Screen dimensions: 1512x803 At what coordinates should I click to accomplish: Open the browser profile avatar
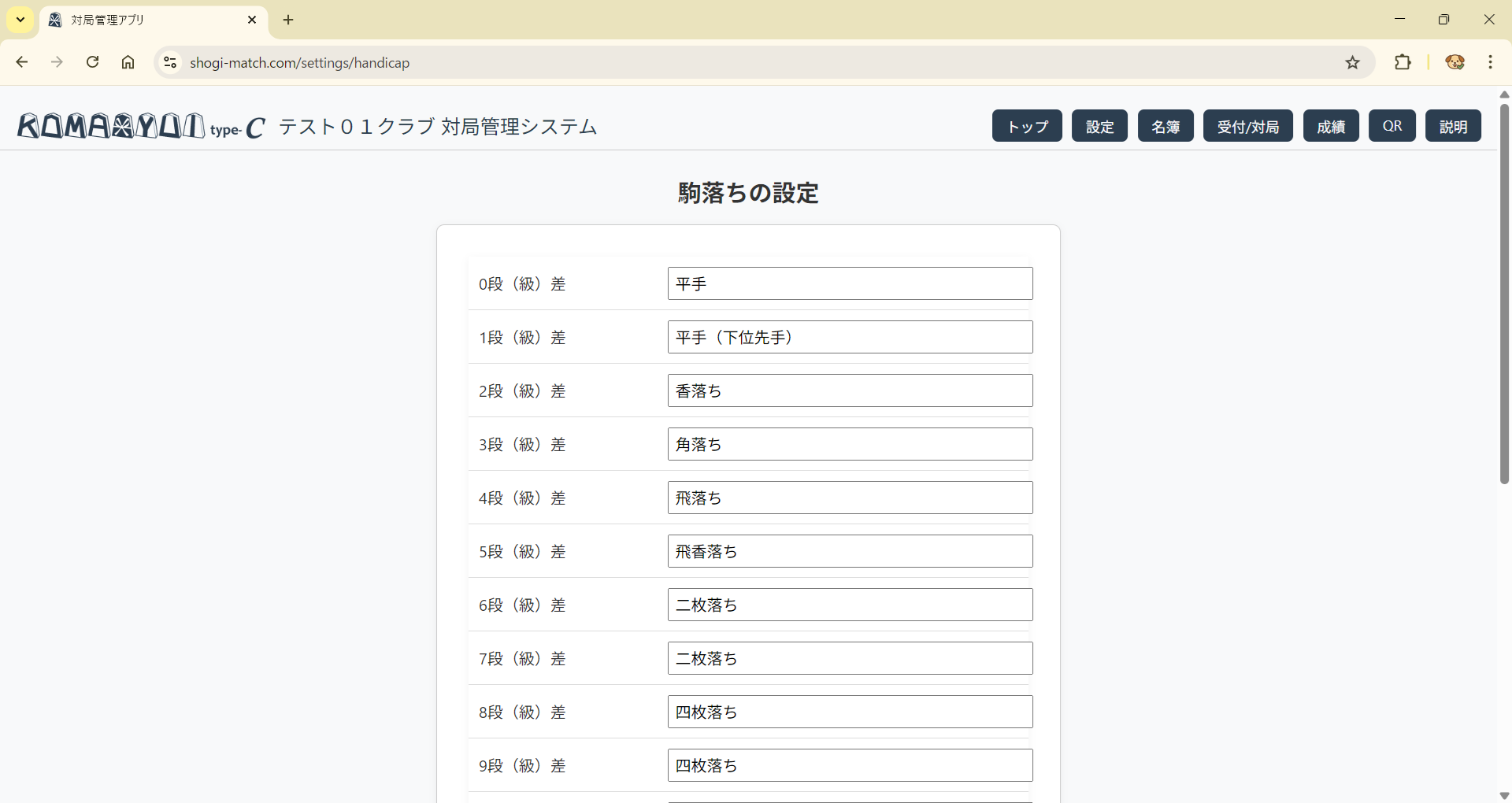1455,62
